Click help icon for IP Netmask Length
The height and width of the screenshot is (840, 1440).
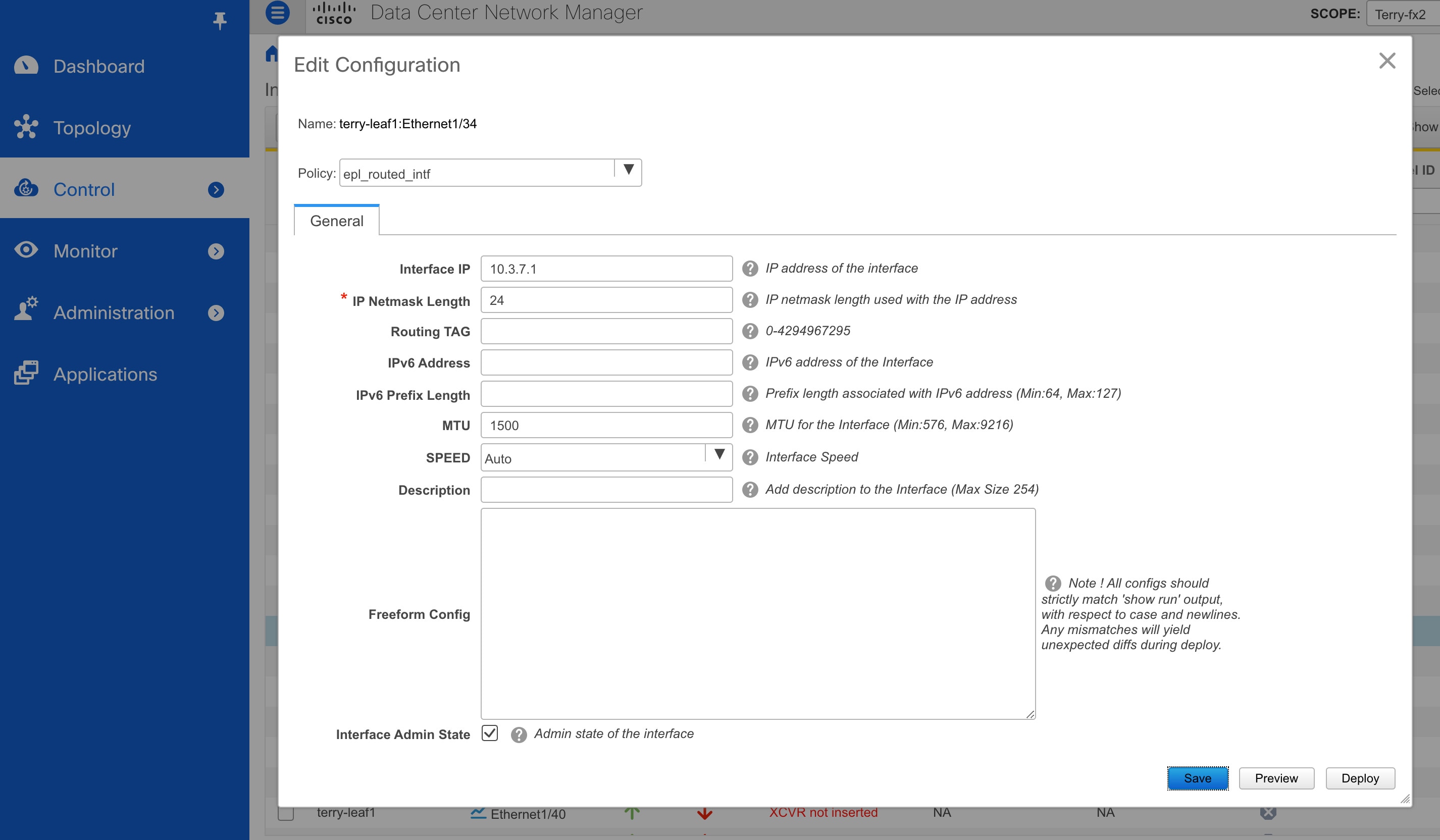point(750,300)
